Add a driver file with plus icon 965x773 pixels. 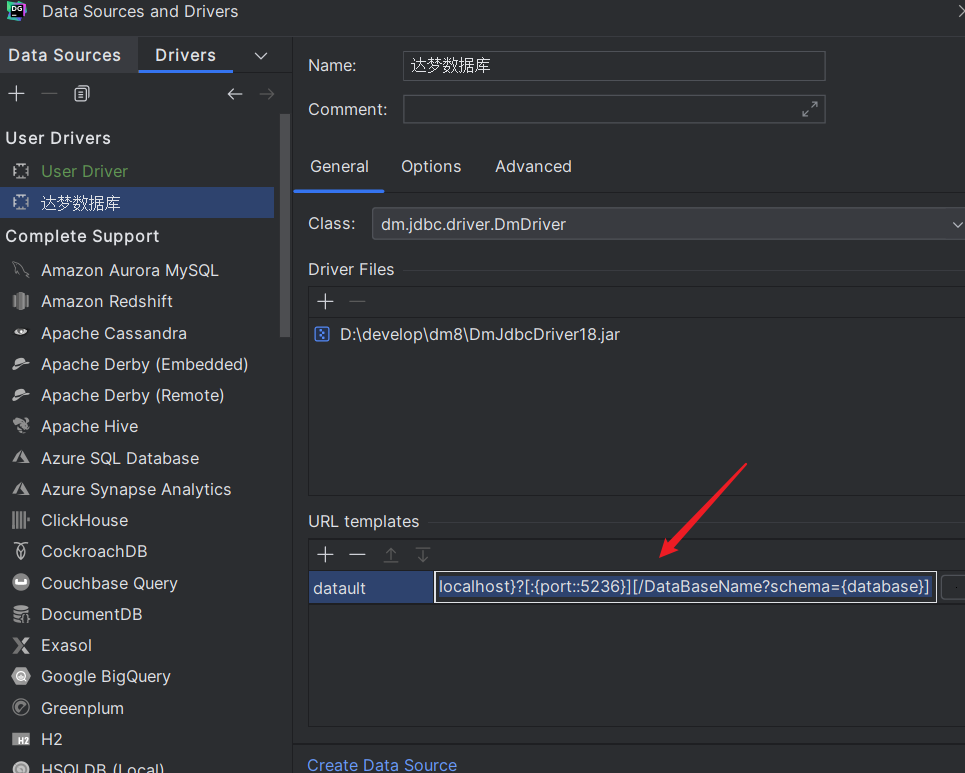(325, 302)
